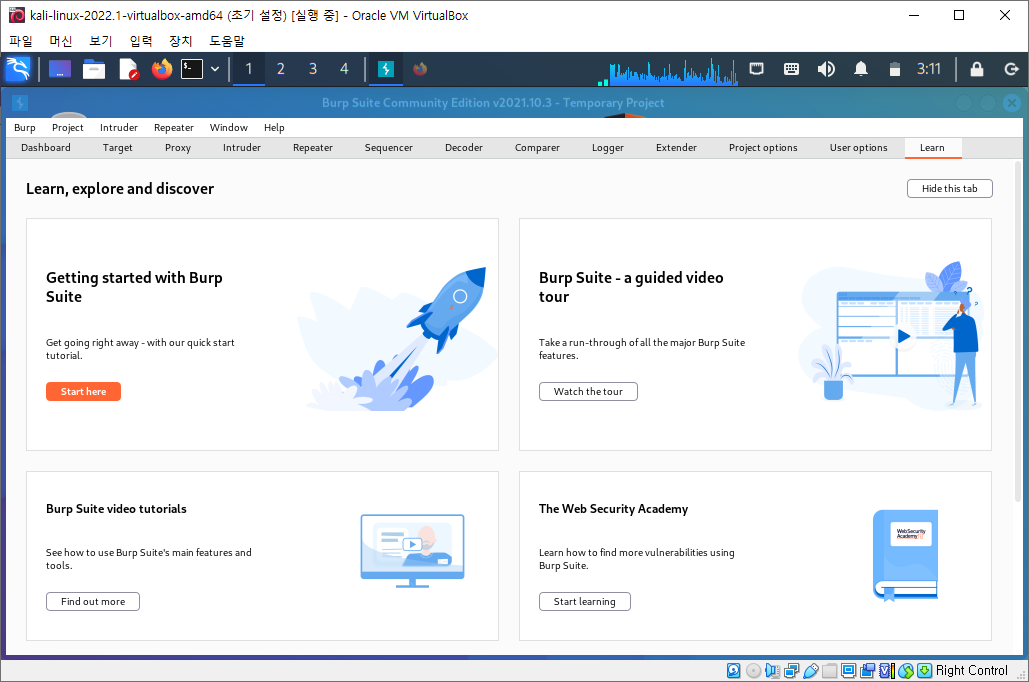Launch the text editor panel icon
1029x682 pixels.
(129, 69)
